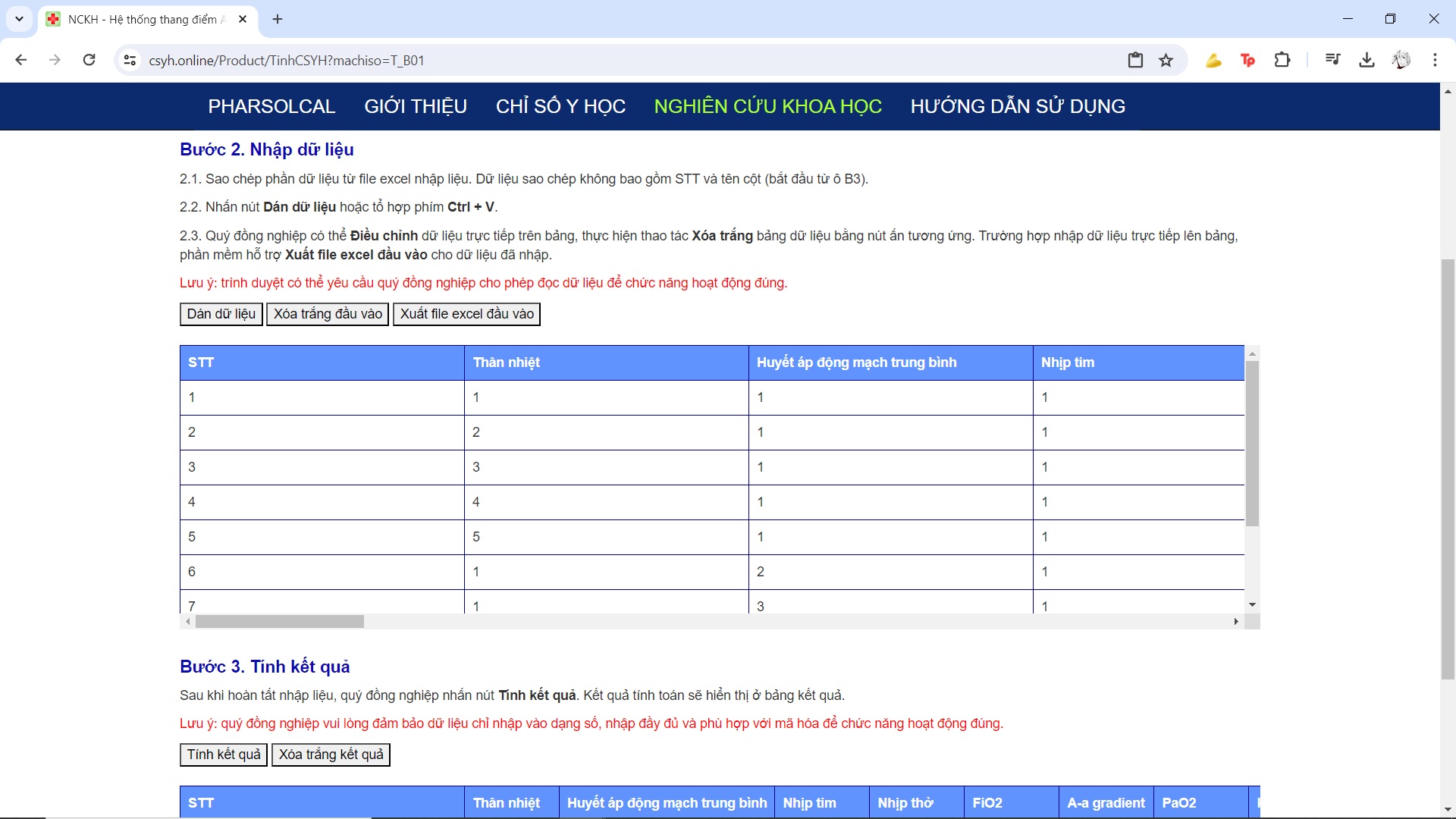Select Thân nhiệt cell in row 4
The width and height of the screenshot is (1456, 819).
tap(607, 502)
